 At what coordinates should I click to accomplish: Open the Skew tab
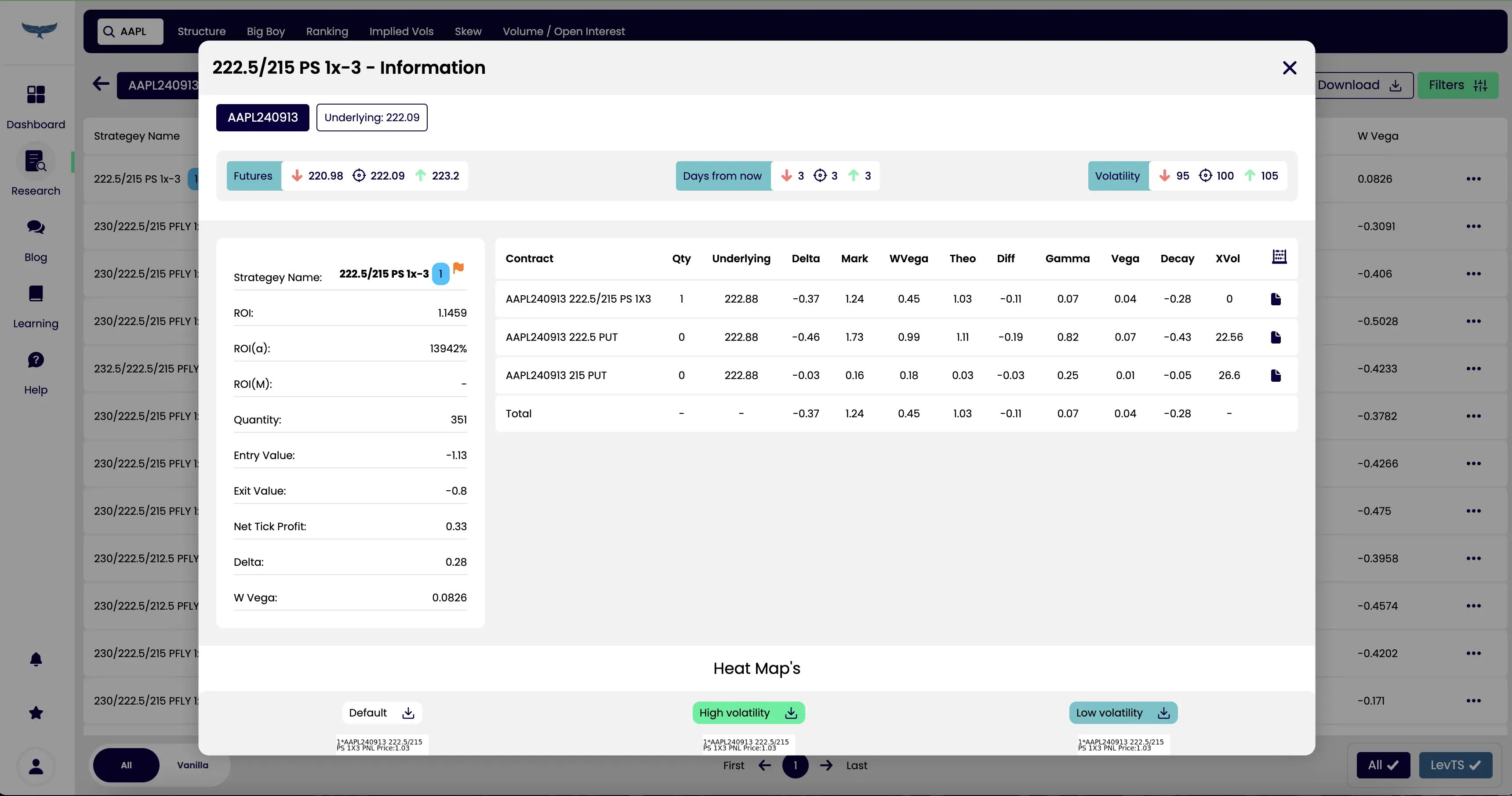(x=468, y=32)
